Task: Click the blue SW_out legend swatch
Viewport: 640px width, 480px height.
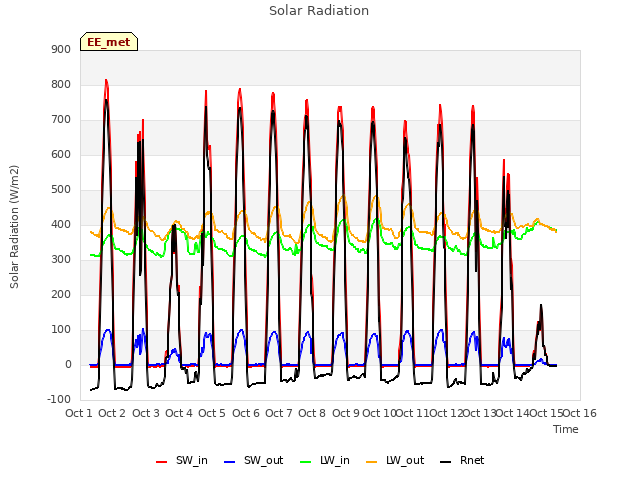Action: [230, 462]
